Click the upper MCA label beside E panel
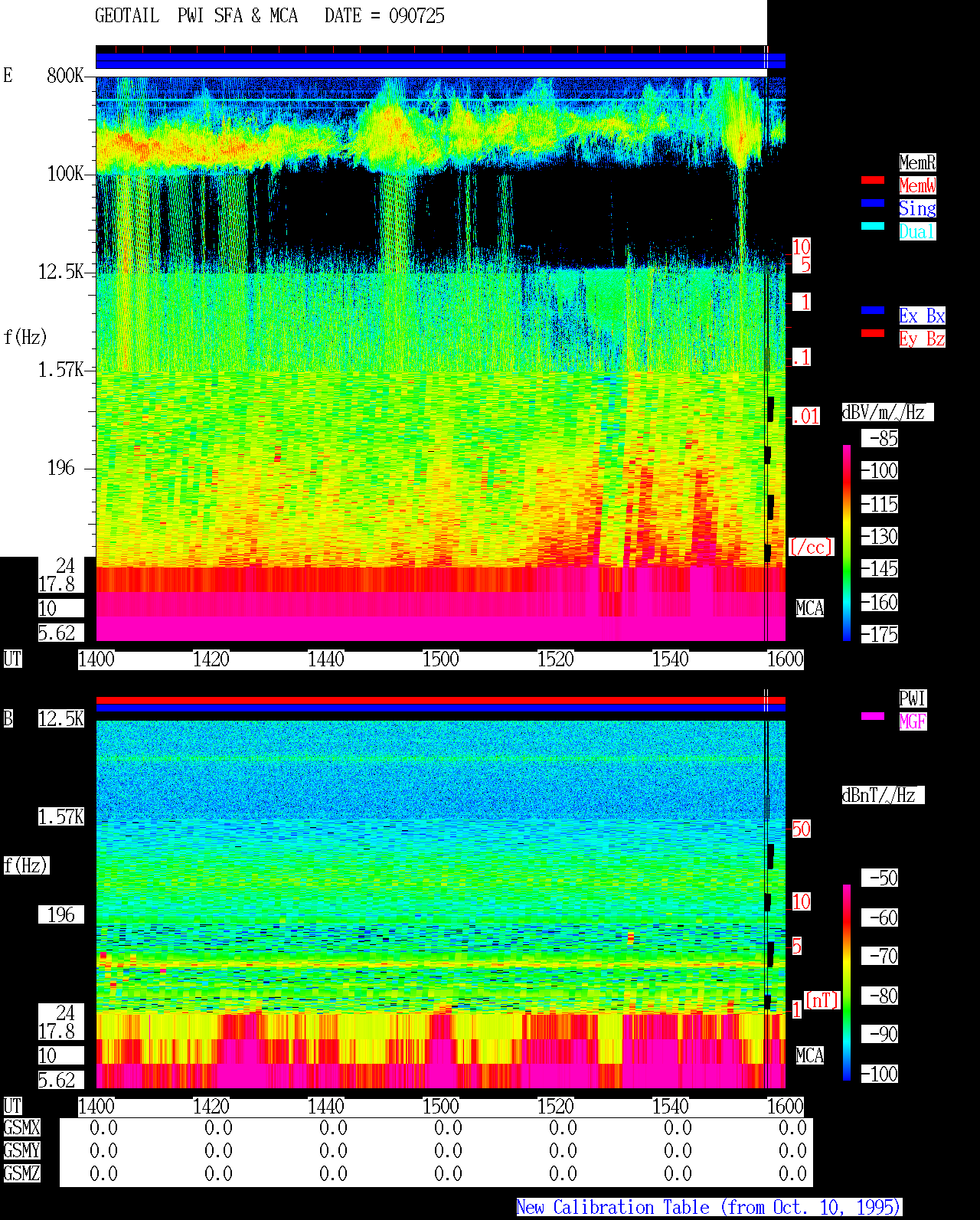This screenshot has height=1220, width=980. [x=809, y=609]
